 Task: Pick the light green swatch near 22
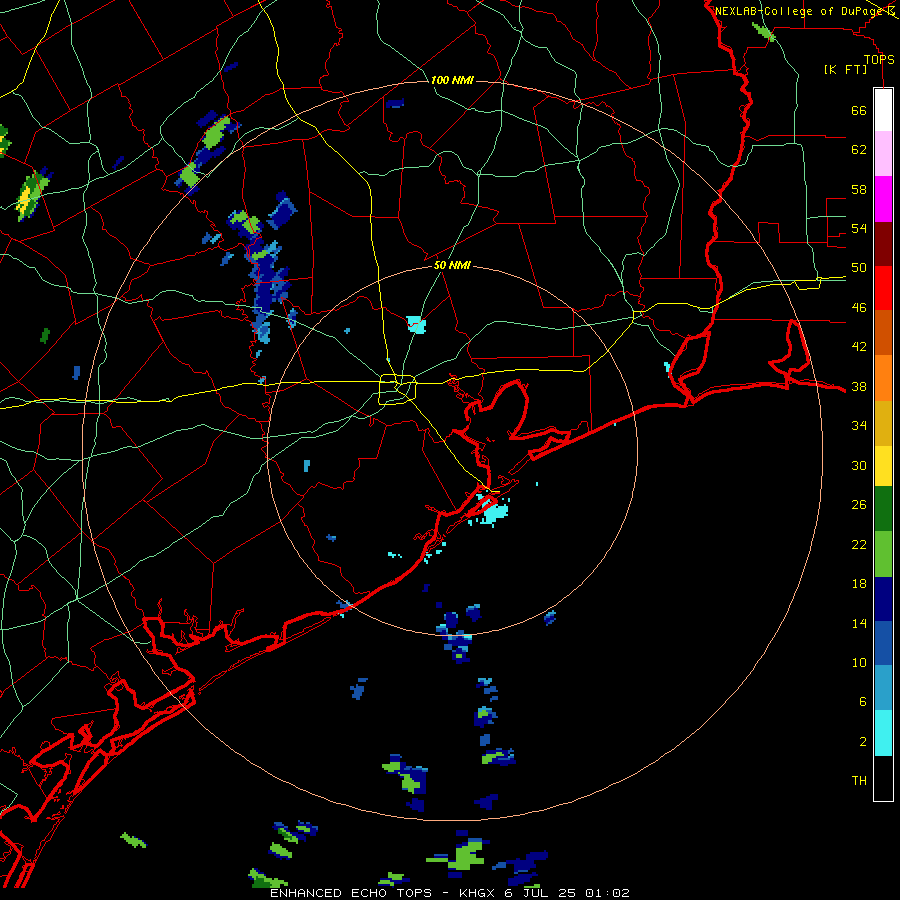pyautogui.click(x=883, y=554)
